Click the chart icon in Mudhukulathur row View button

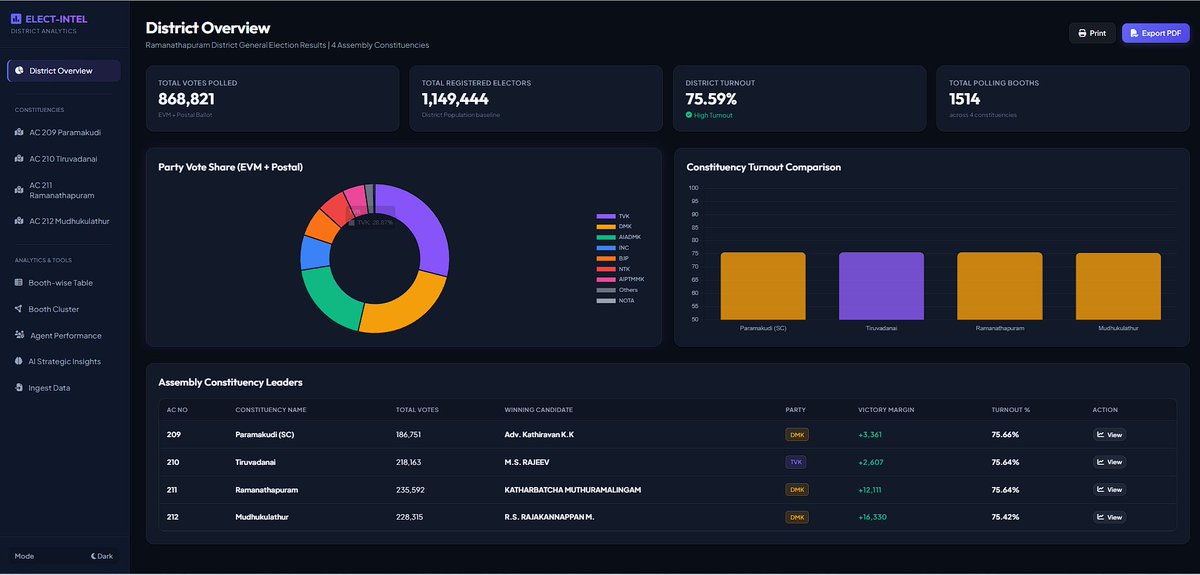(x=1101, y=517)
